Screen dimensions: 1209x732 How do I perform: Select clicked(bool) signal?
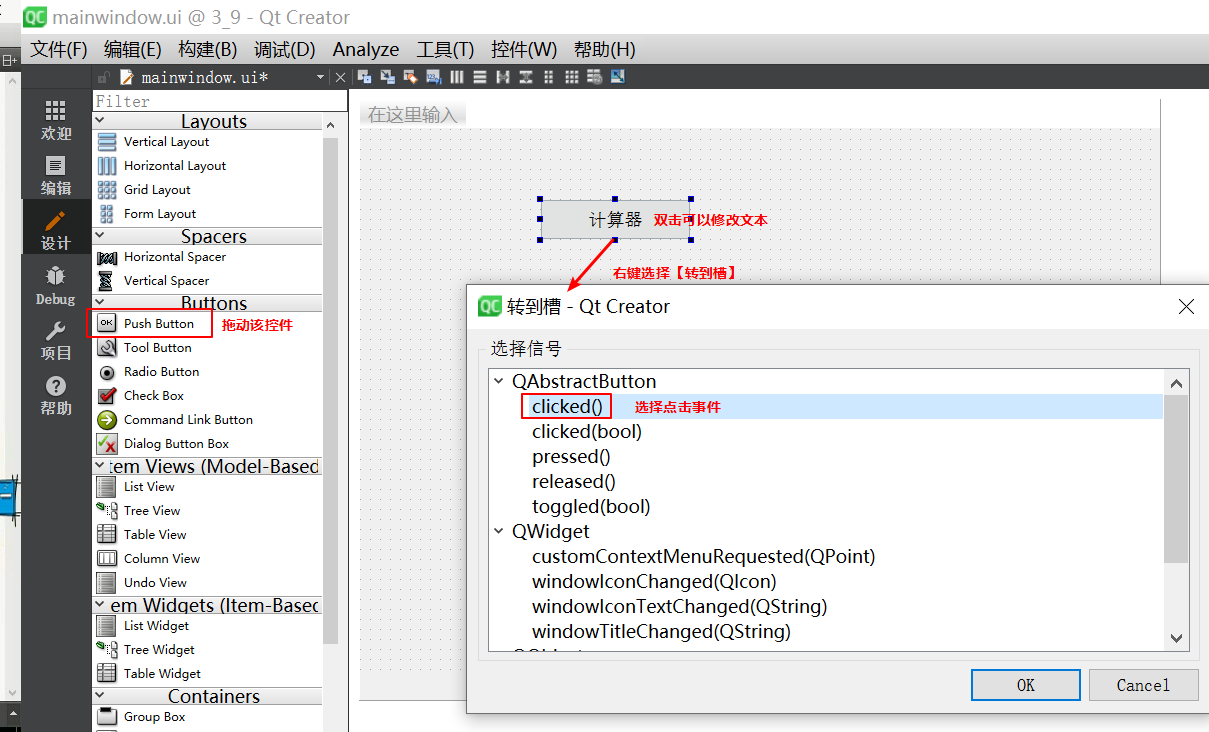pyautogui.click(x=587, y=431)
